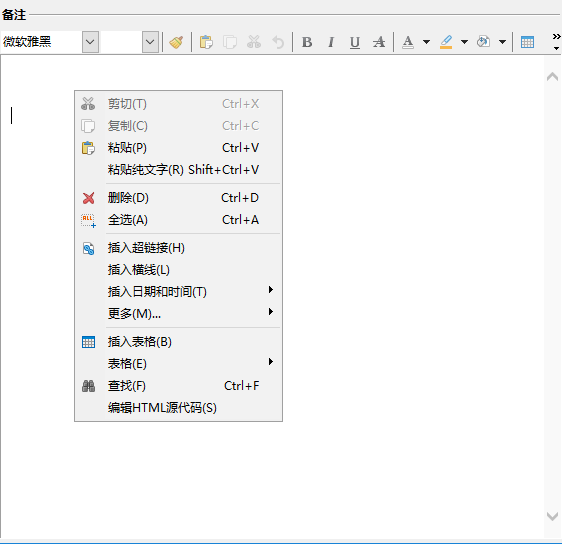Click the red X delete icon in menu
562x544 pixels.
coord(88,198)
